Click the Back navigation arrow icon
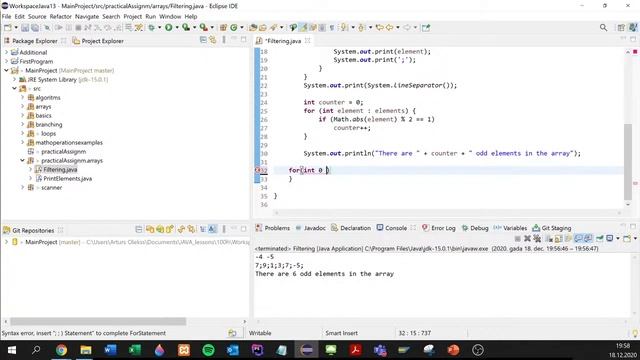The image size is (640, 360). pos(389,27)
